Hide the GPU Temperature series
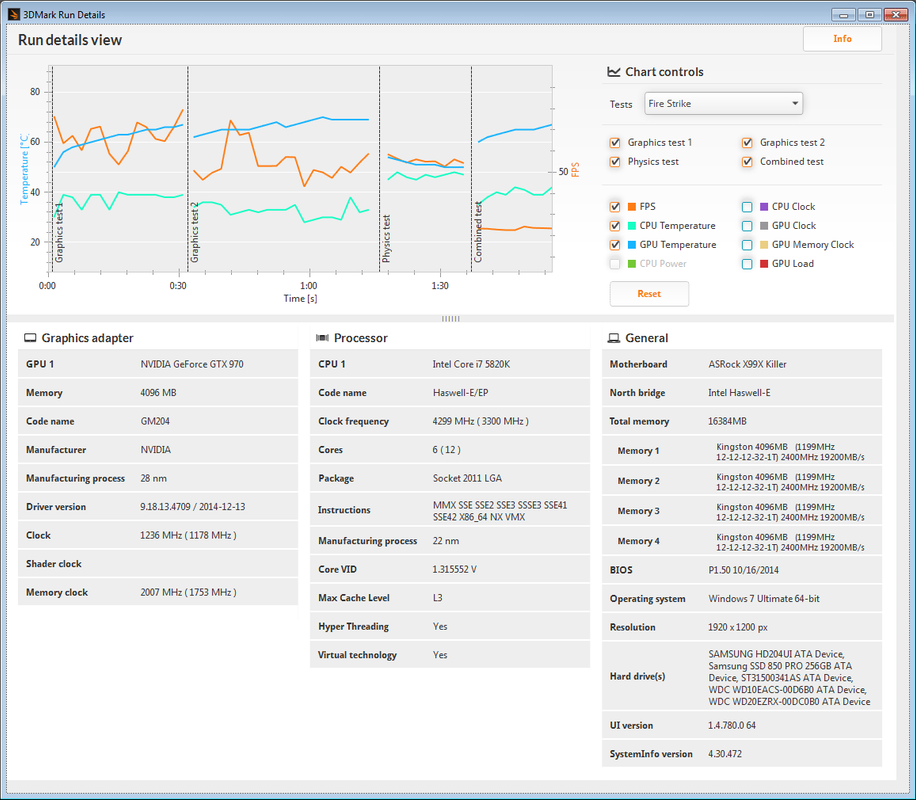This screenshot has width=916, height=800. click(615, 245)
